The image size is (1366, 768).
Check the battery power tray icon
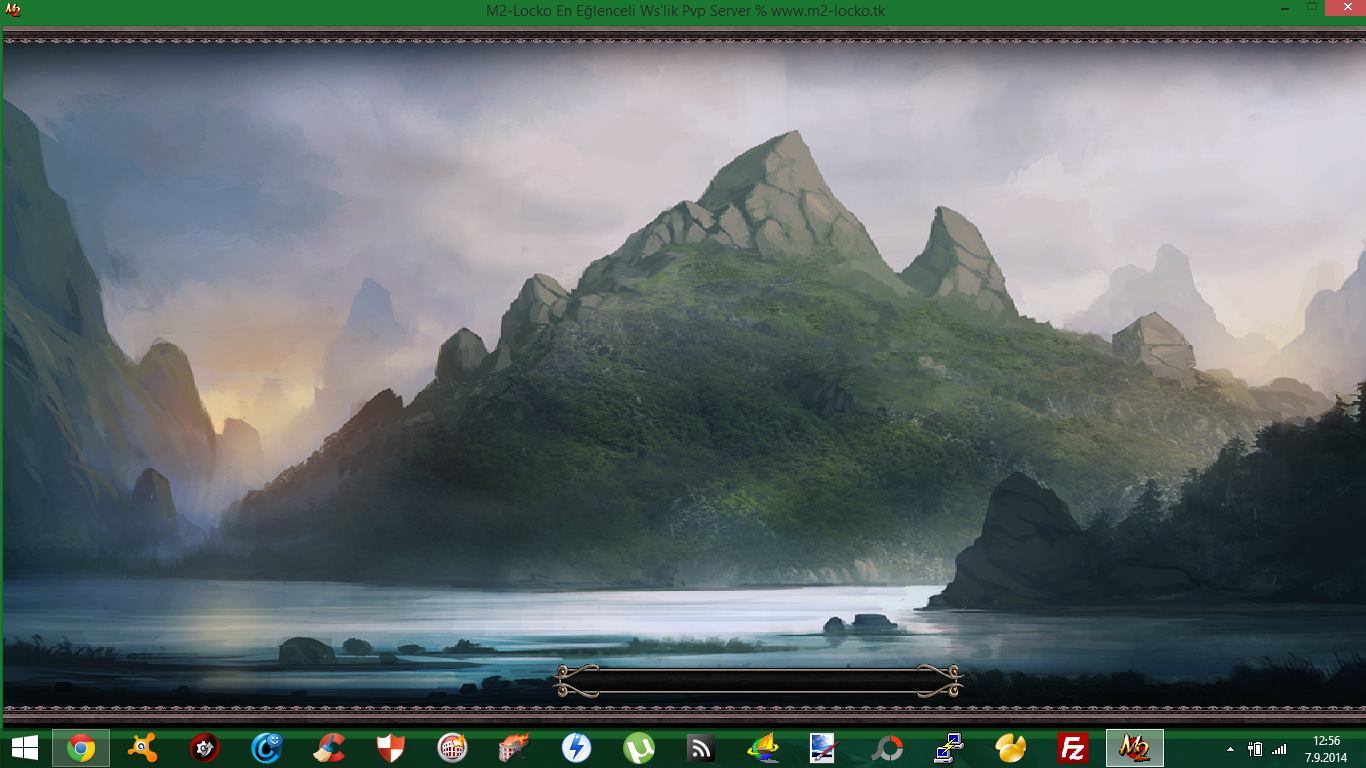coord(1255,749)
